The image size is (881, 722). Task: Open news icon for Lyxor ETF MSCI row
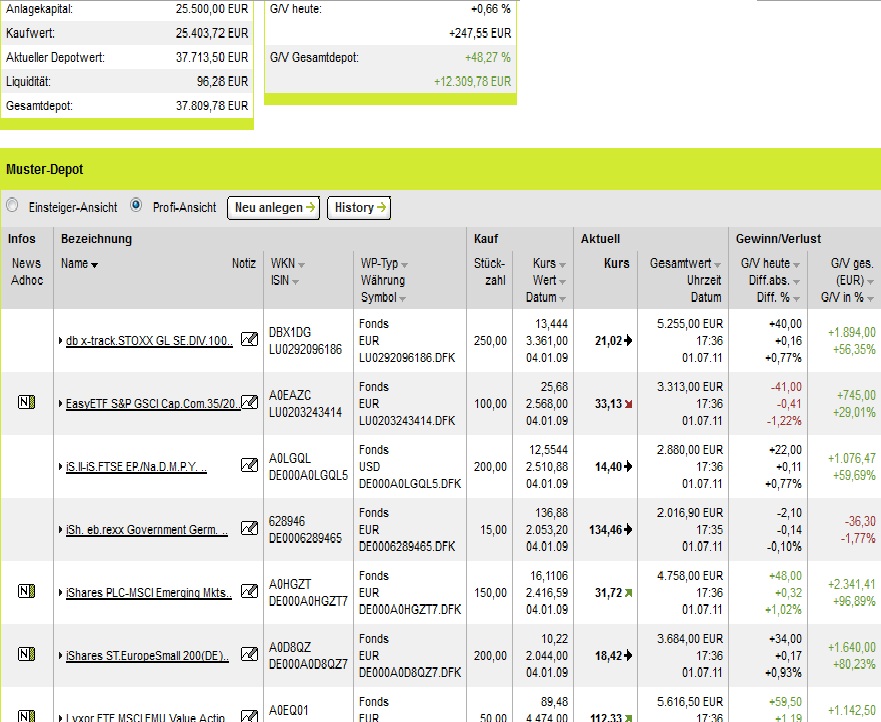[x=26, y=716]
